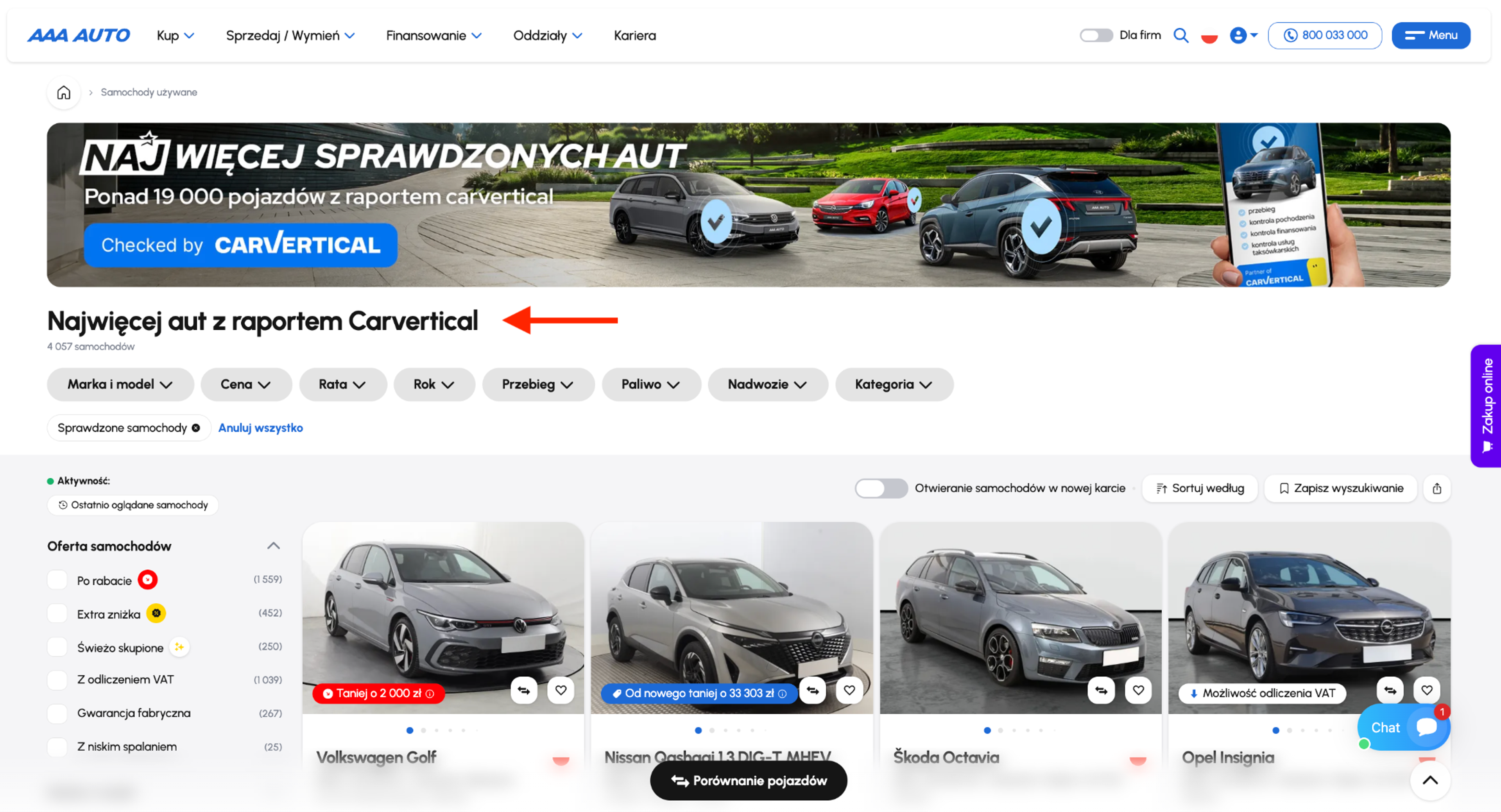
Task: Open the main Menu button
Action: coord(1431,36)
